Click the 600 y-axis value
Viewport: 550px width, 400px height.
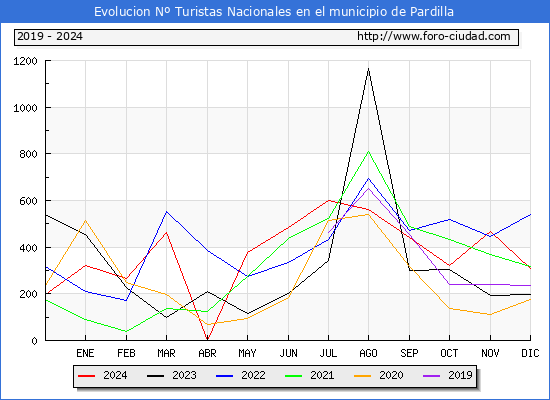[x=28, y=201]
